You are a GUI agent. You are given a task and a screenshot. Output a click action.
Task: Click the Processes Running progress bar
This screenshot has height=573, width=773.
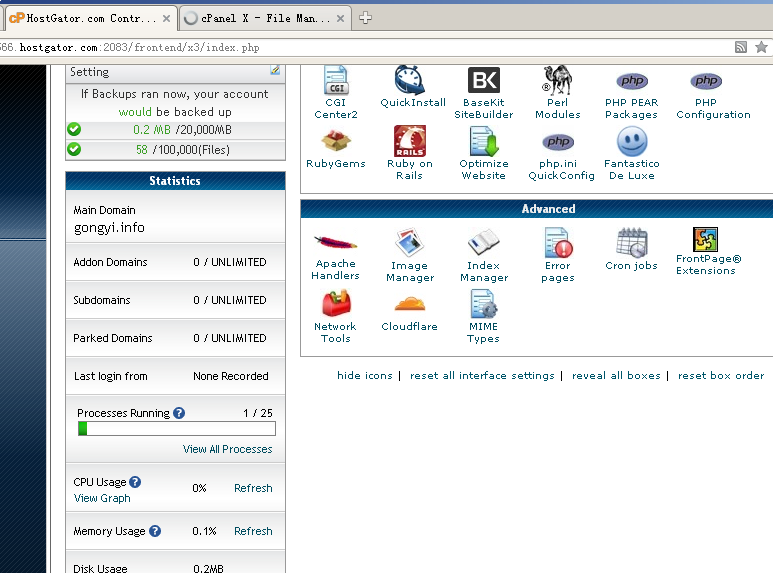point(176,429)
